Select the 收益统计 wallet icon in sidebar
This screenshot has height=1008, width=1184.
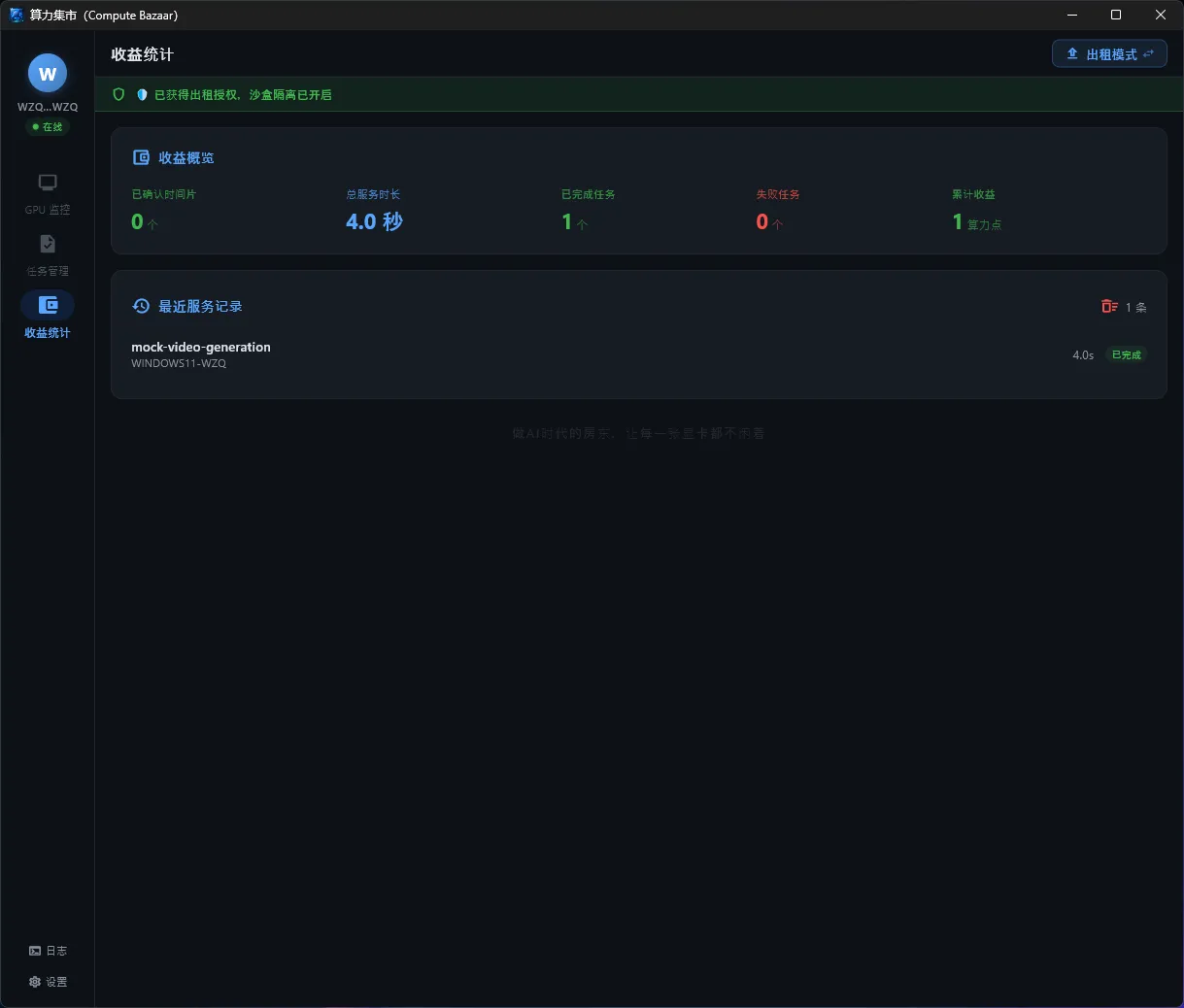coord(48,306)
